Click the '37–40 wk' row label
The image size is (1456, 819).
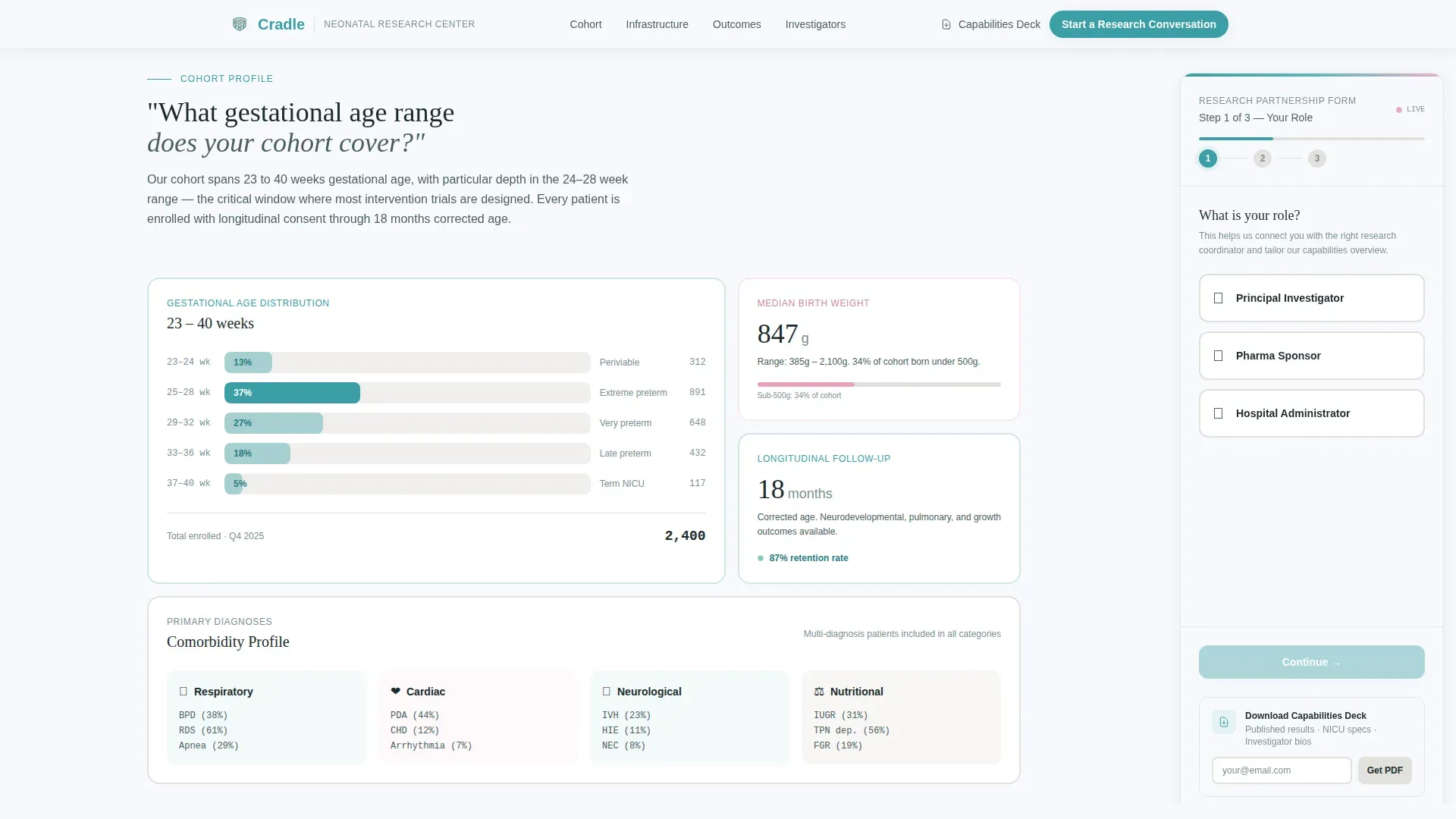(x=189, y=484)
